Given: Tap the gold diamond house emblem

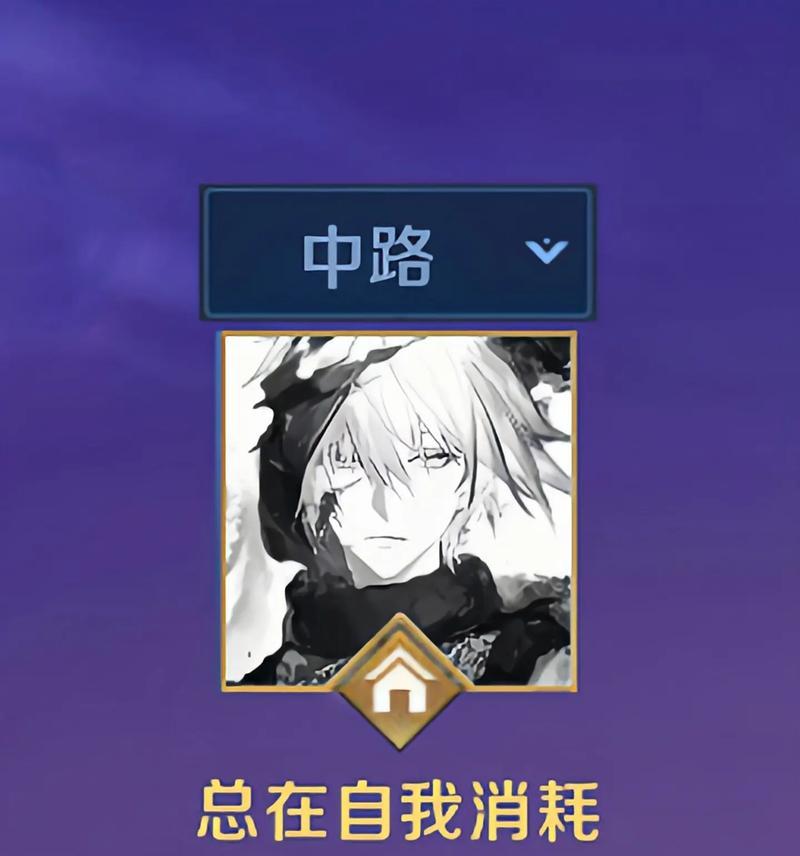Looking at the screenshot, I should pos(400,682).
